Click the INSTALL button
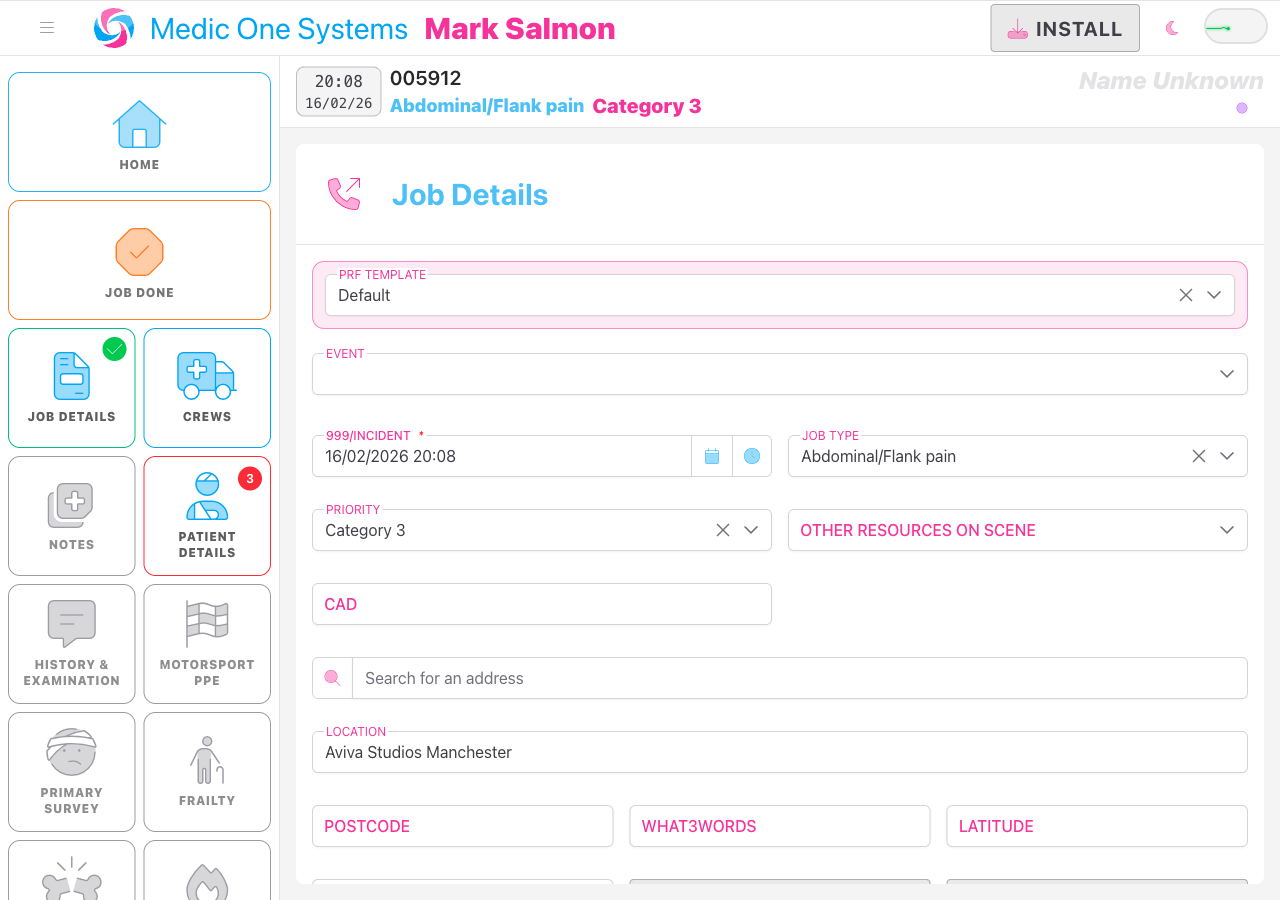Image resolution: width=1280 pixels, height=900 pixels. (x=1064, y=28)
